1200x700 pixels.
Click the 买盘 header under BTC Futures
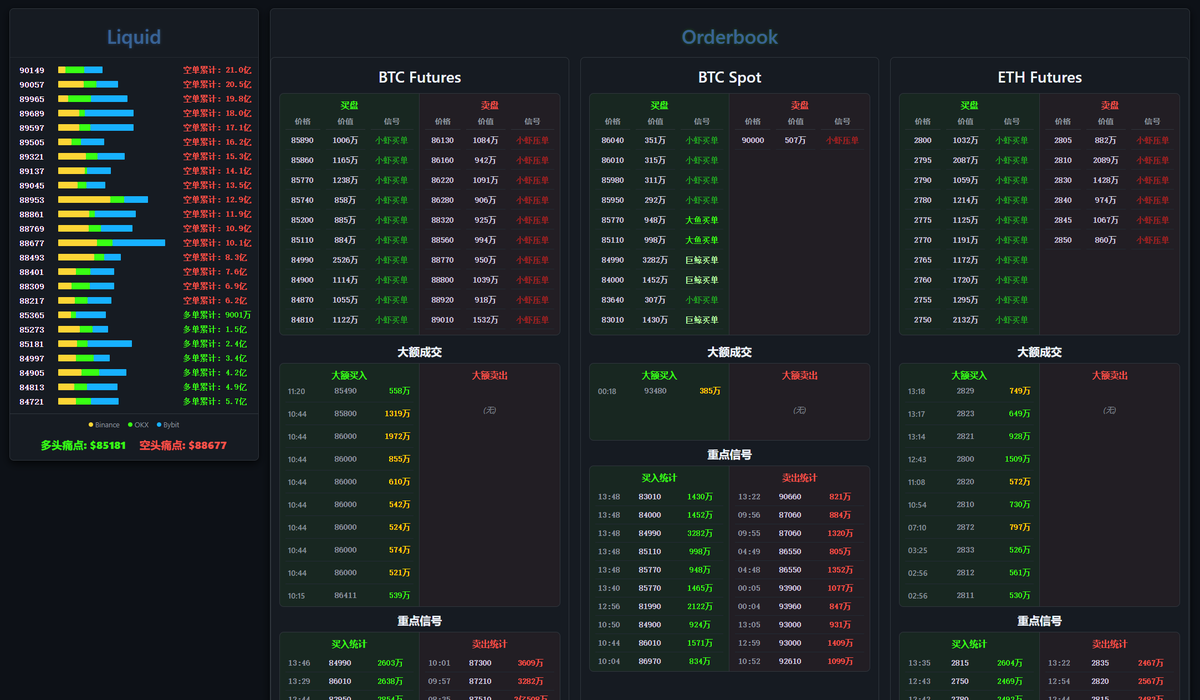point(350,105)
